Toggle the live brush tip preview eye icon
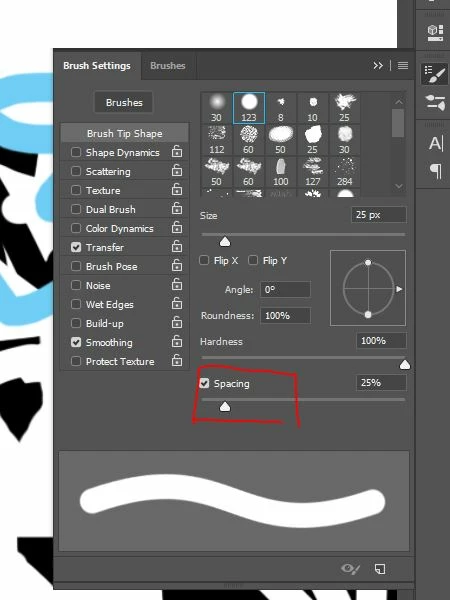Image resolution: width=450 pixels, height=600 pixels. pos(350,569)
